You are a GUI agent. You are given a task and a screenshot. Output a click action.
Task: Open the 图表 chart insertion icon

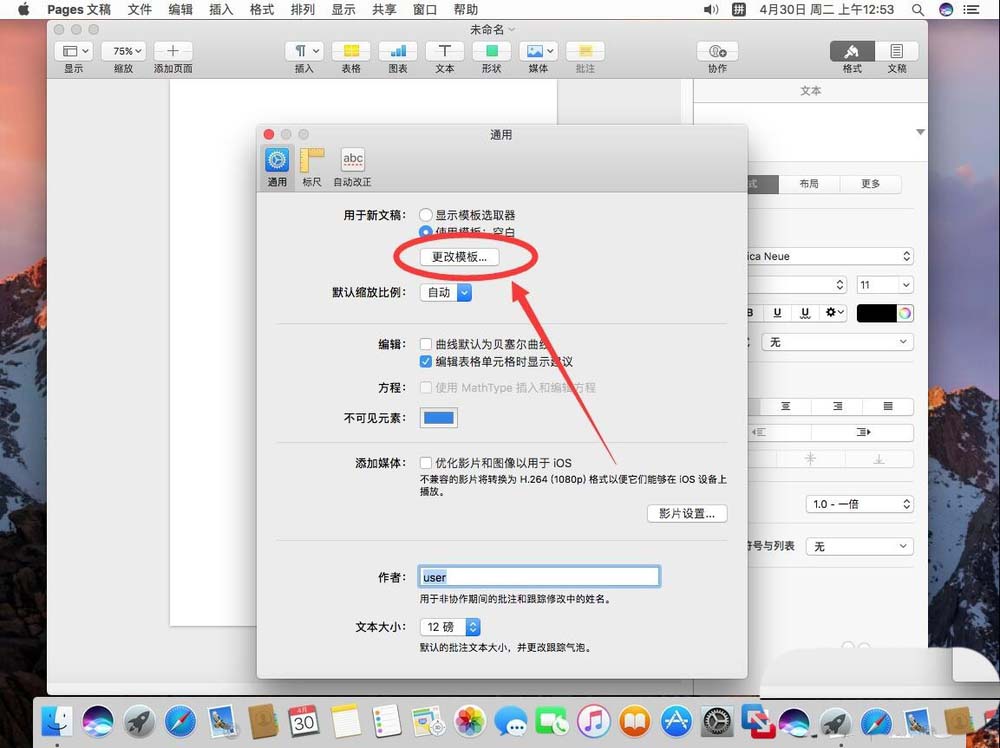(397, 50)
